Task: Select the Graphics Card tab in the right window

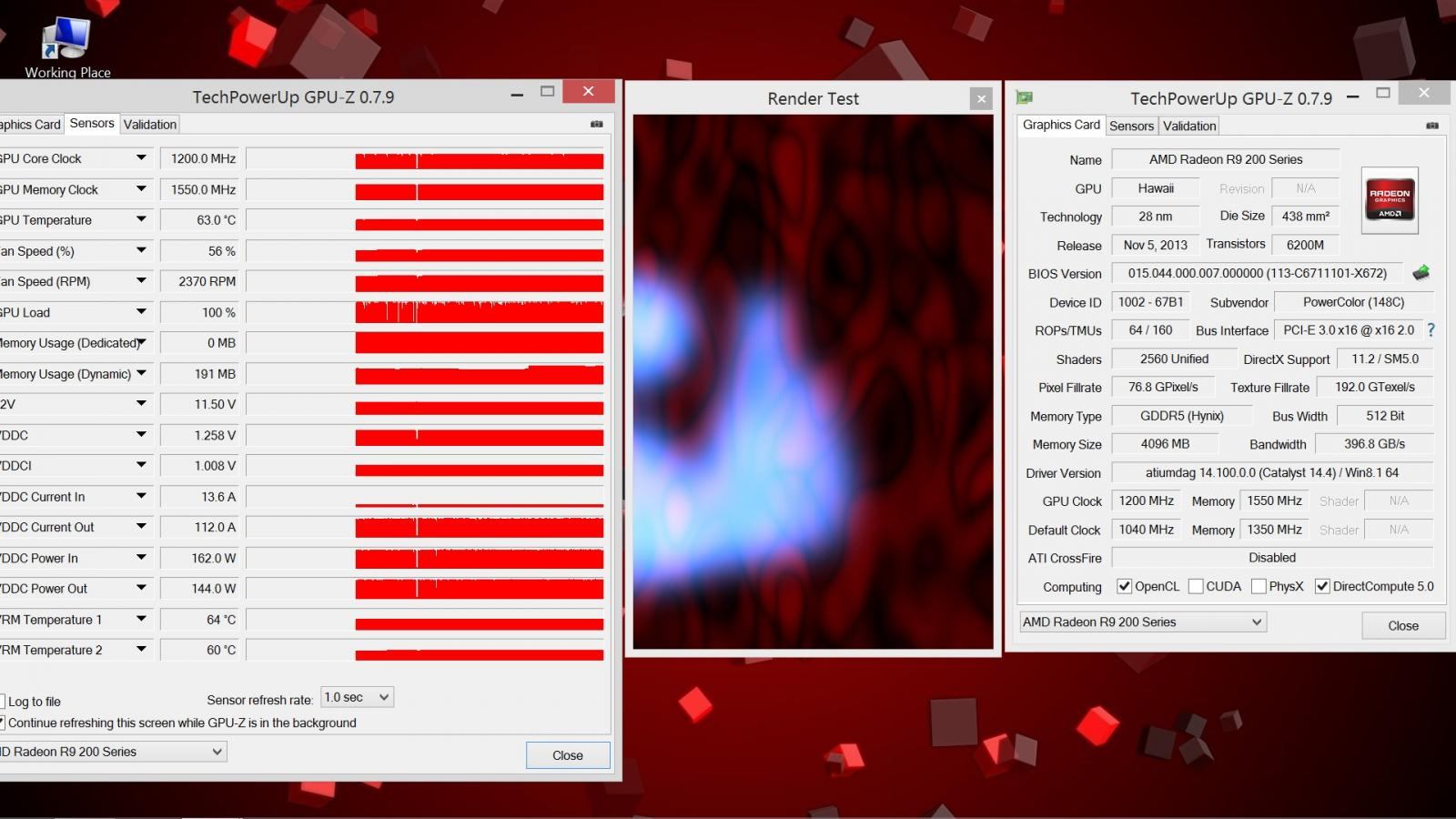Action: click(x=1061, y=125)
